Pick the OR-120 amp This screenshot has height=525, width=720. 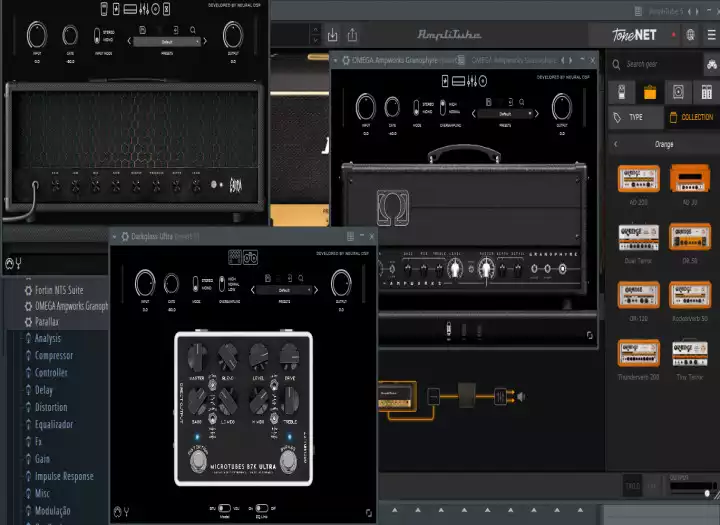point(638,295)
